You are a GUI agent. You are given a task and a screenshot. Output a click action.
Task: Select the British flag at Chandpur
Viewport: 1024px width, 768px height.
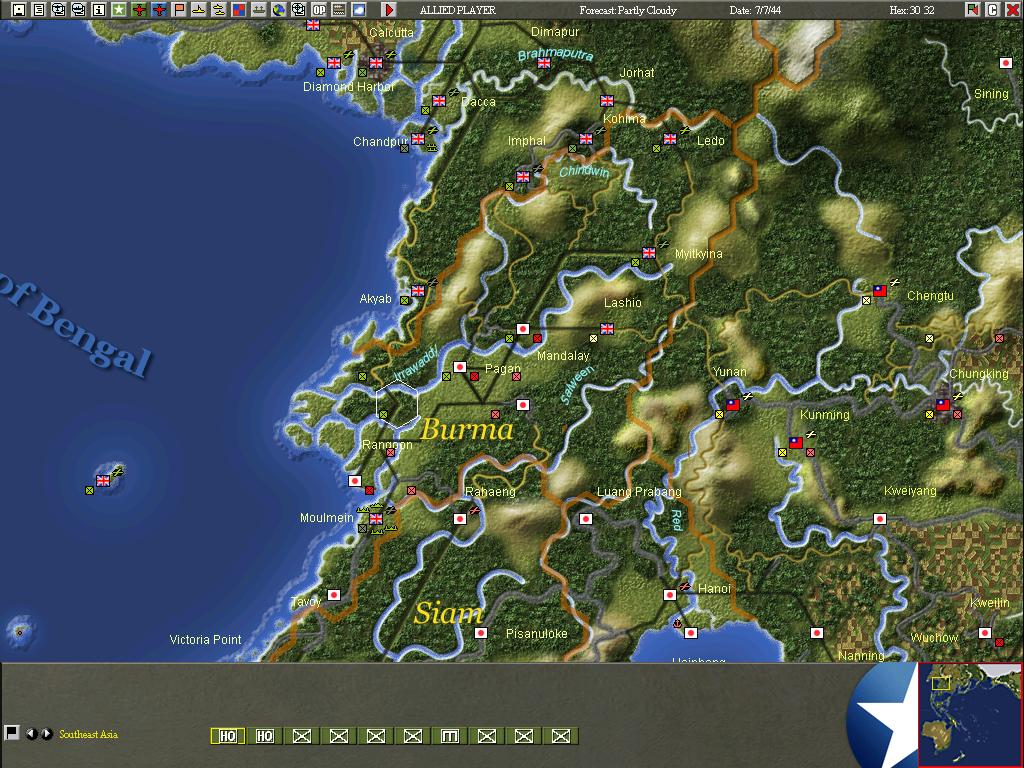pyautogui.click(x=418, y=138)
